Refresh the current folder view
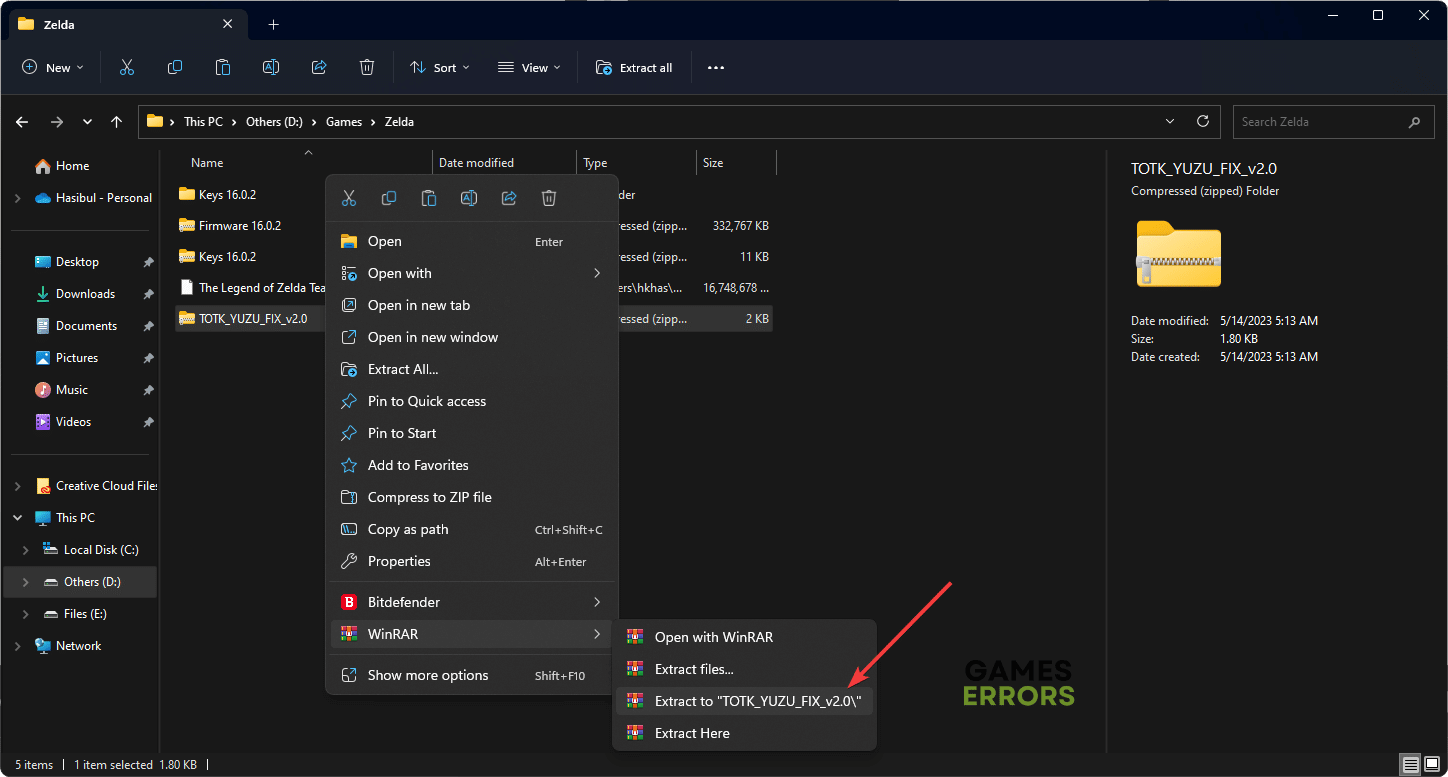 coord(1203,121)
